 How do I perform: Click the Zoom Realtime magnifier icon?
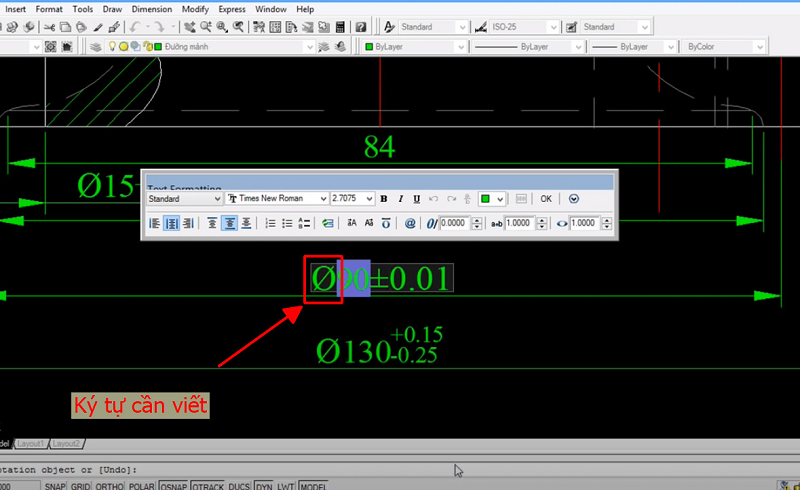pyautogui.click(x=206, y=27)
